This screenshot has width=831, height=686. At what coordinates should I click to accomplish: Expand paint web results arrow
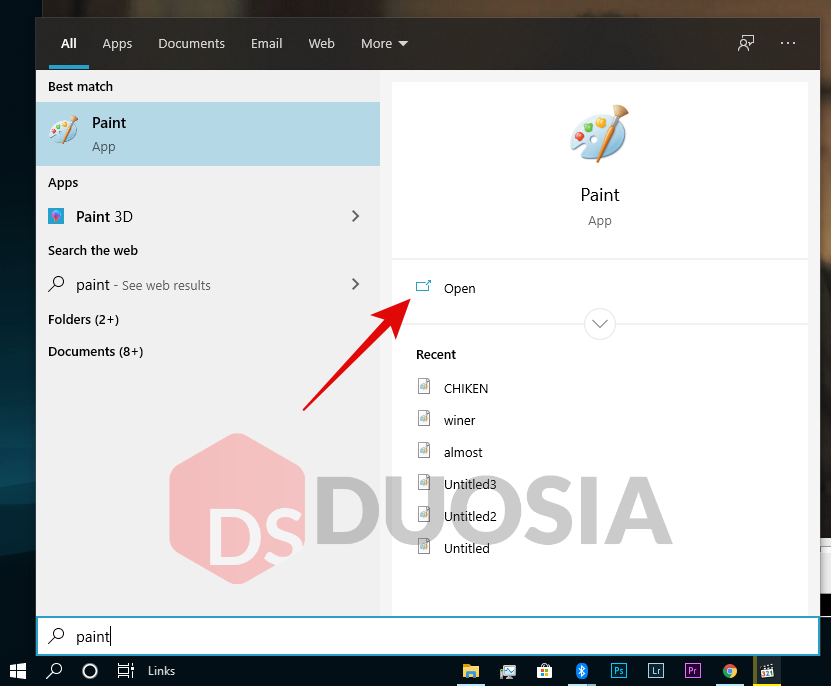(x=356, y=284)
